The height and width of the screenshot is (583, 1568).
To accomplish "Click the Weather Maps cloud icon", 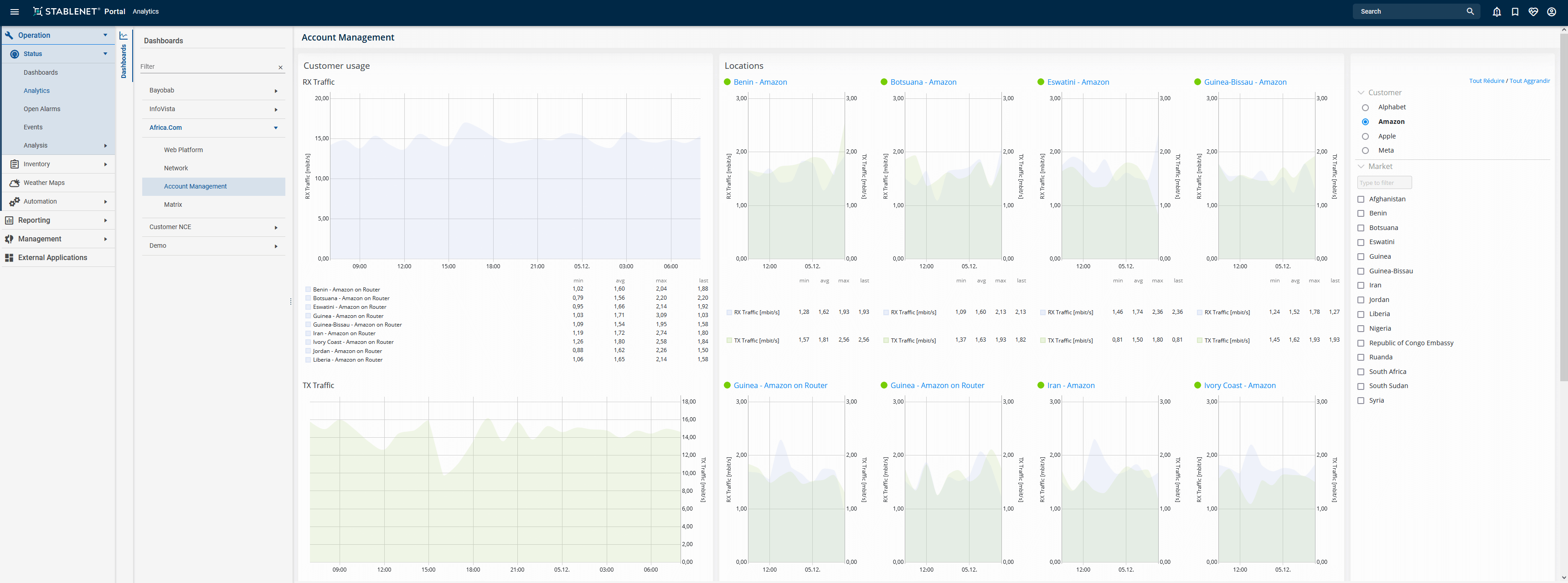I will click(15, 183).
